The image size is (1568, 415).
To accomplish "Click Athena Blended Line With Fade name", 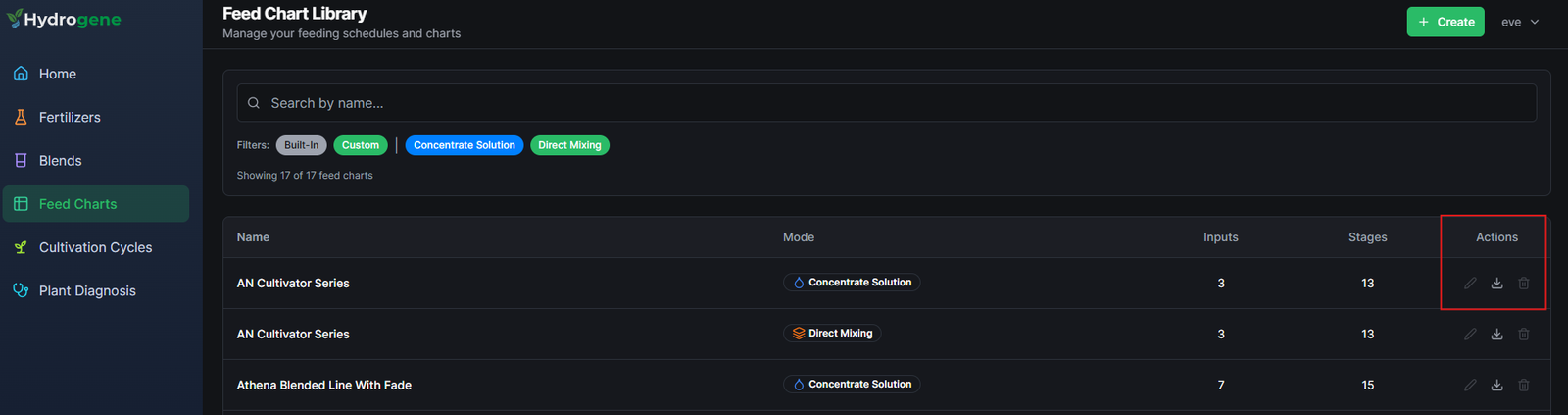I will tap(324, 385).
